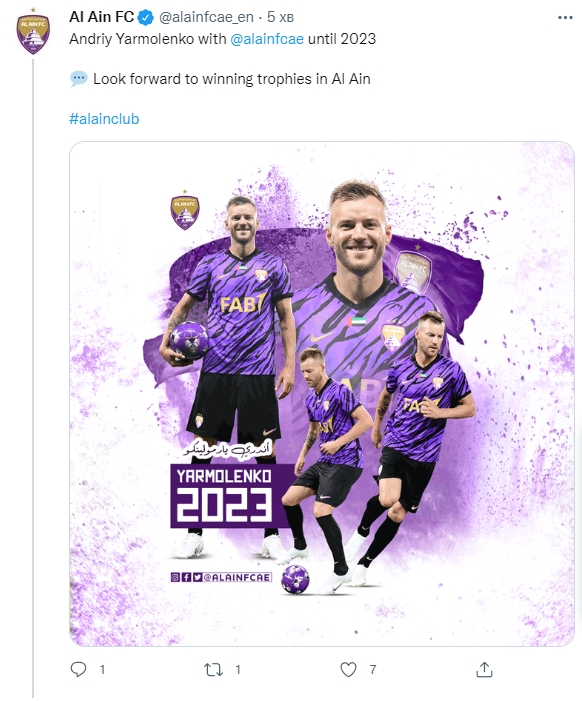Click the Al Ain FC profile avatar
The width and height of the screenshot is (582, 701).
click(33, 32)
